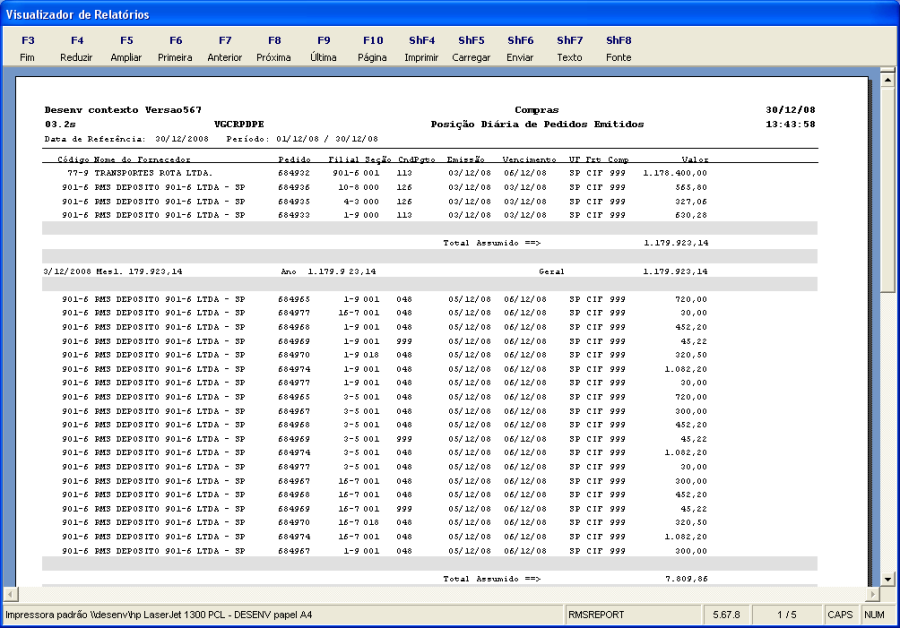Viewport: 900px width, 628px height.
Task: Click the Período 01/12/08 / 30/12/08 text
Action: coord(302,139)
